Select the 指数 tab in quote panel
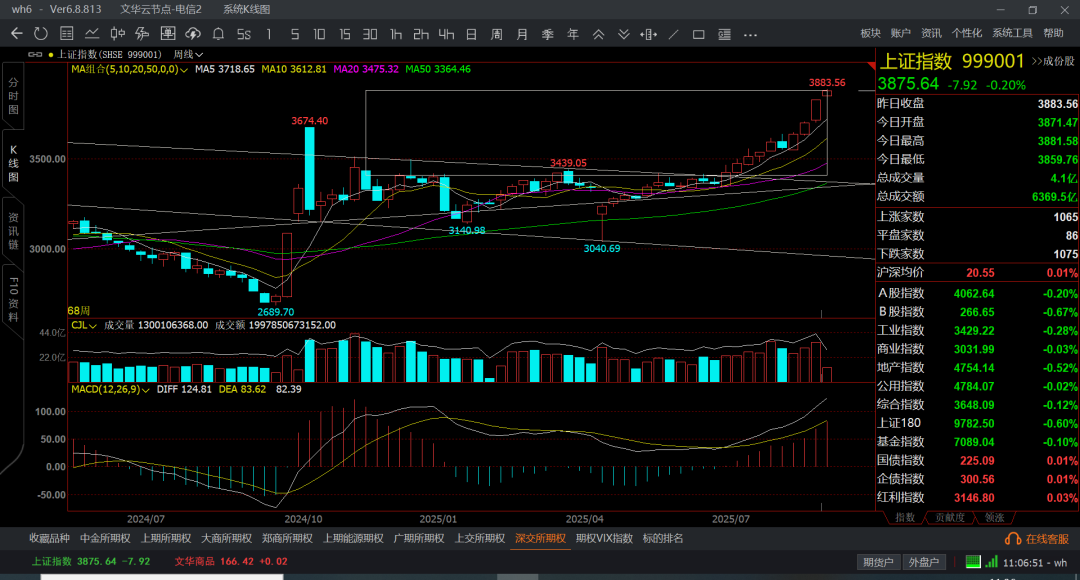 (905, 517)
